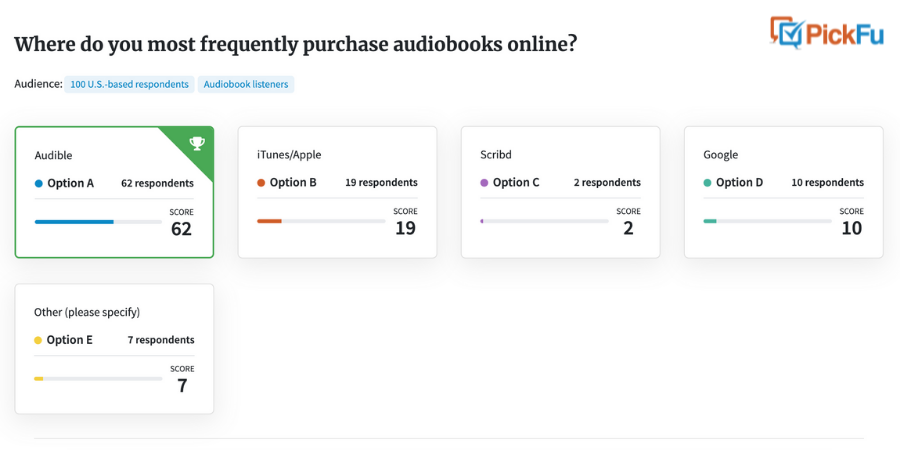Click the winner trophy icon on Audible

(x=197, y=143)
